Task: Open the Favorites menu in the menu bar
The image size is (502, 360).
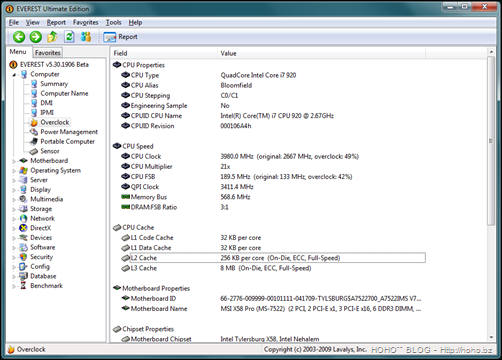Action: tap(86, 22)
